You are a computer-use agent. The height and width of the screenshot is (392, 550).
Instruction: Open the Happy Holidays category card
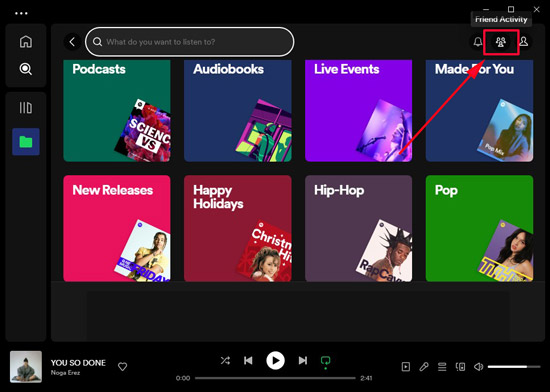click(238, 228)
